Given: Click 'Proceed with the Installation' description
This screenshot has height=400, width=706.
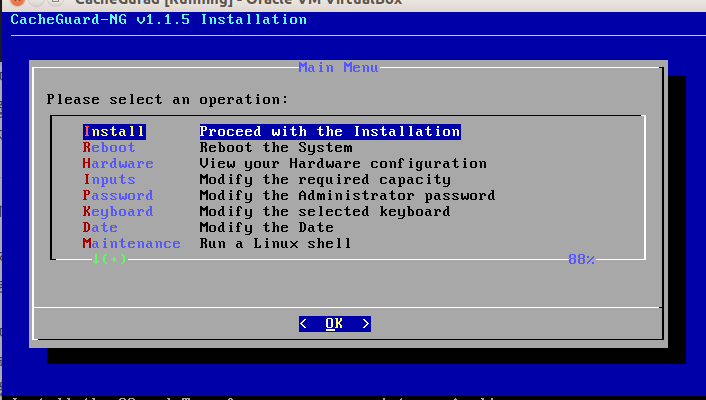Looking at the screenshot, I should pyautogui.click(x=330, y=132).
